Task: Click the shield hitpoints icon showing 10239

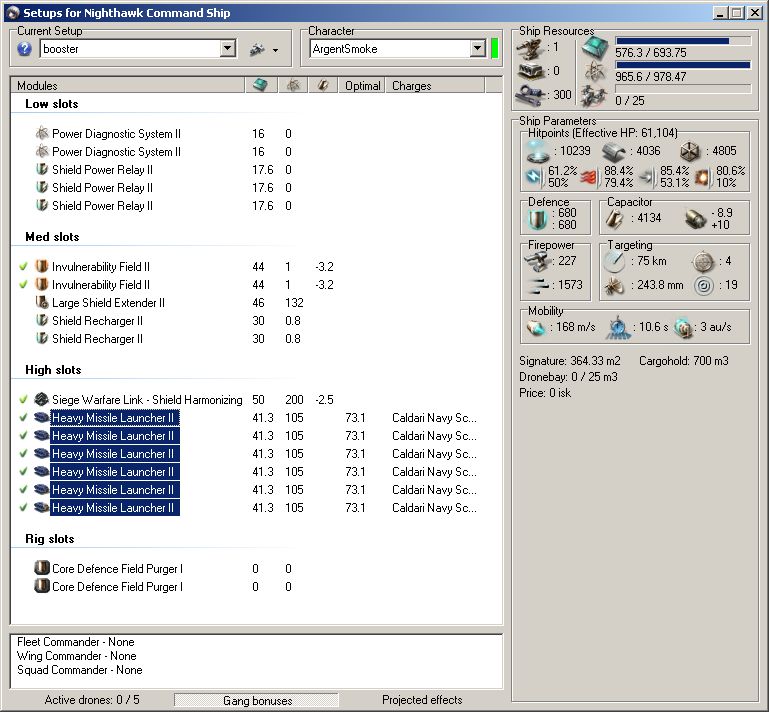Action: (538, 151)
